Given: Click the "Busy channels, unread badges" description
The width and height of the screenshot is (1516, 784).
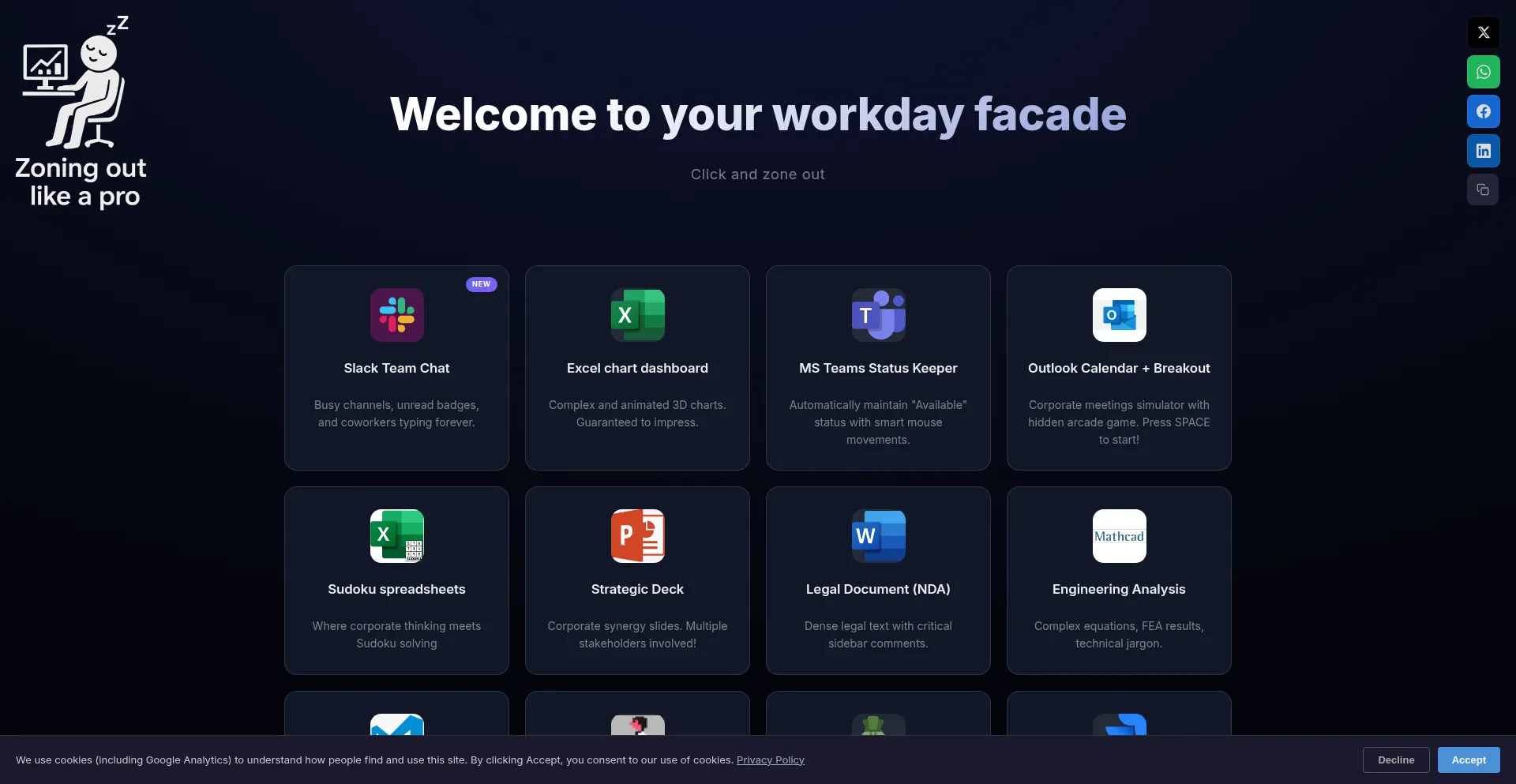Looking at the screenshot, I should 397,414.
